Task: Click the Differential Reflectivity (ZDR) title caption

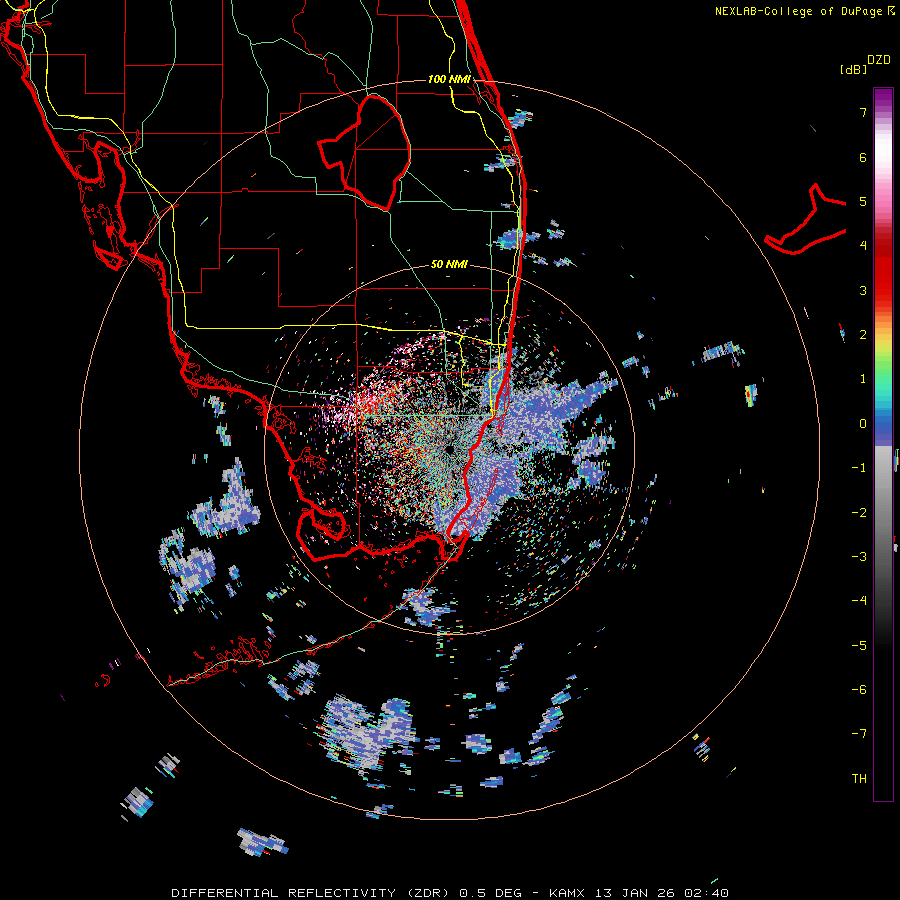Action: pos(450,893)
